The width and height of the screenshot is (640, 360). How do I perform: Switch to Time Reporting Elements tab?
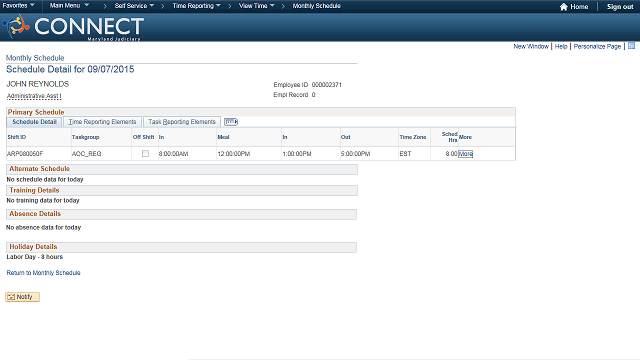(102, 122)
